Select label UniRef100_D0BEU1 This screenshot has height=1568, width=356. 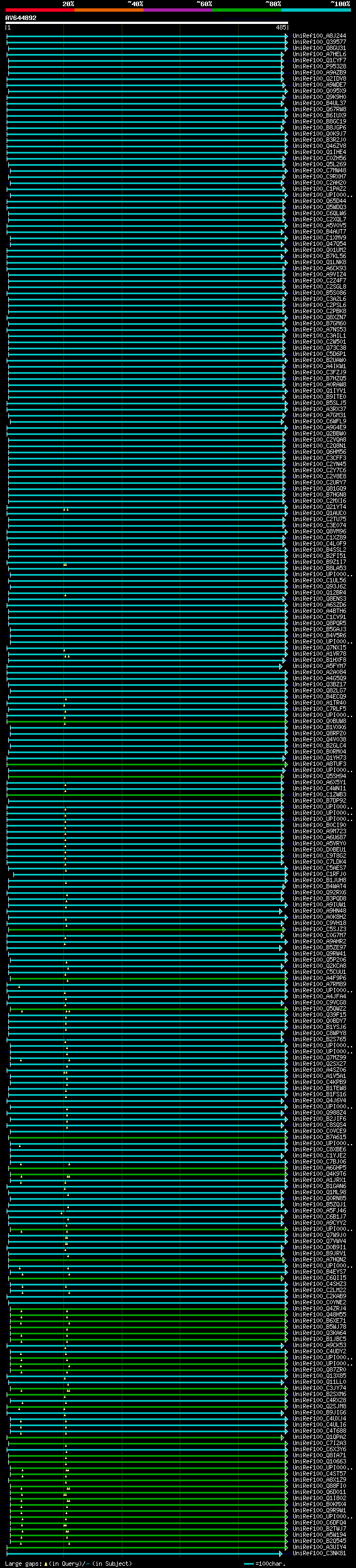pos(319,850)
